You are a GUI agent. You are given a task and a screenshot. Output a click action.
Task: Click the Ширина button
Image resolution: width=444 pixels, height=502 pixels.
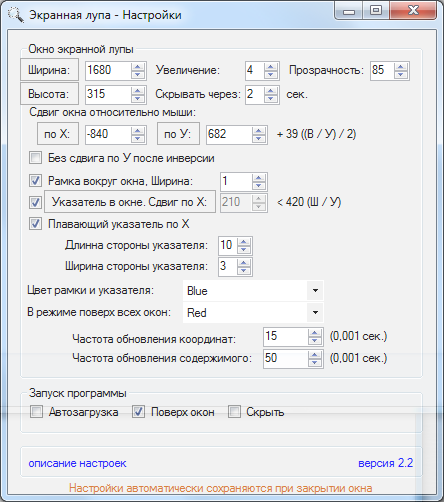49,70
